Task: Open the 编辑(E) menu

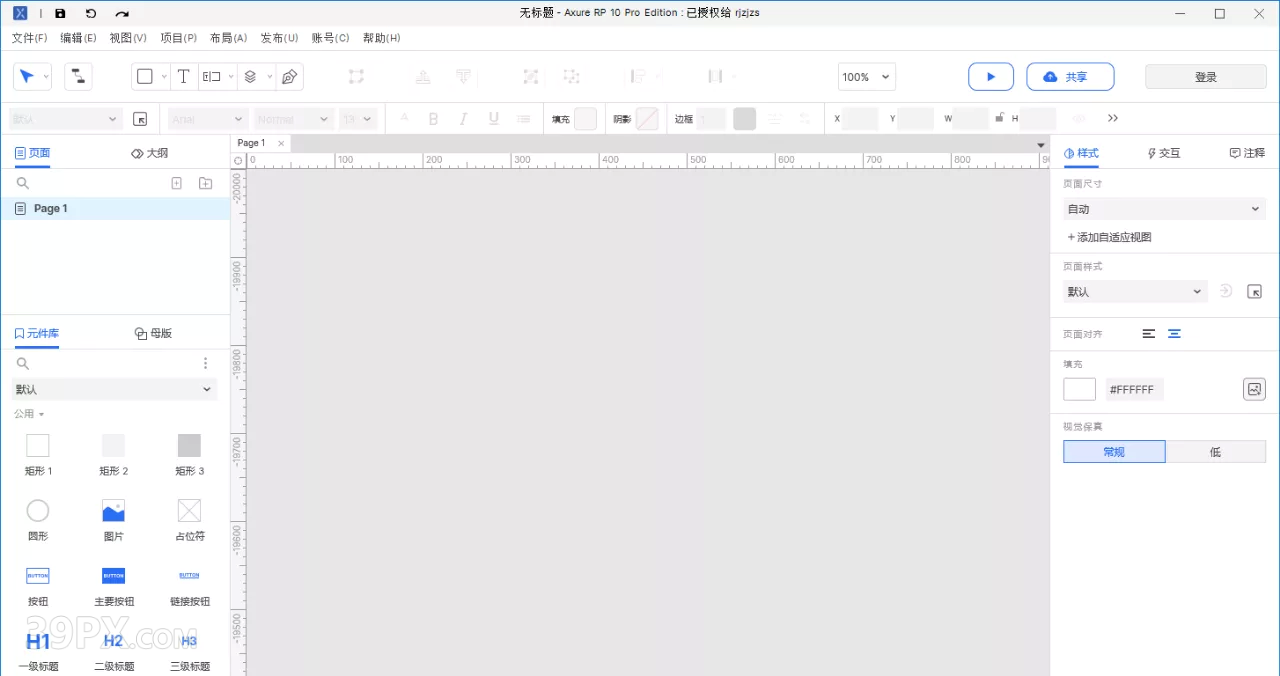Action: pos(78,38)
